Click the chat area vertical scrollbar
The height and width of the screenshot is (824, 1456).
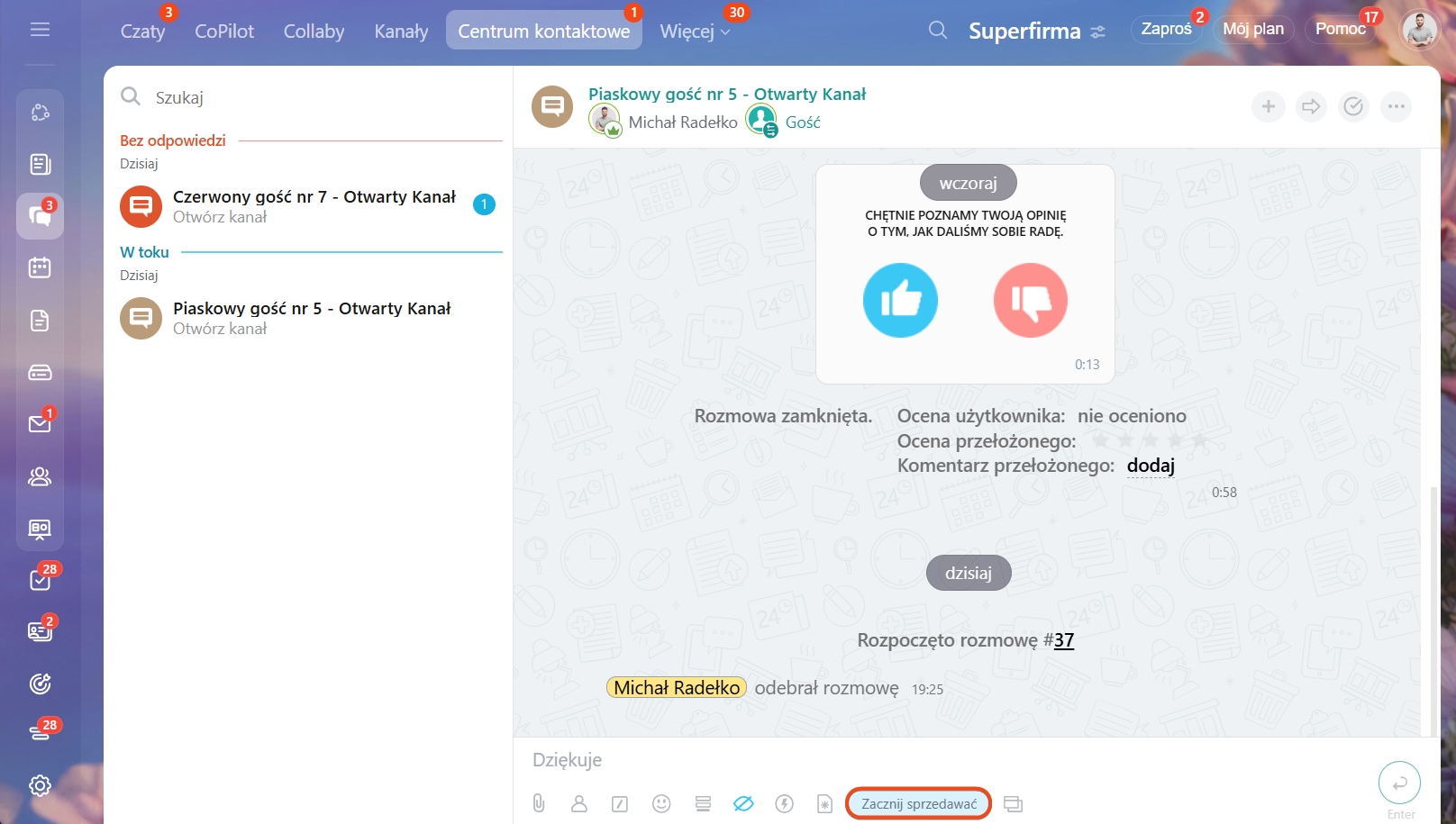point(1433,611)
